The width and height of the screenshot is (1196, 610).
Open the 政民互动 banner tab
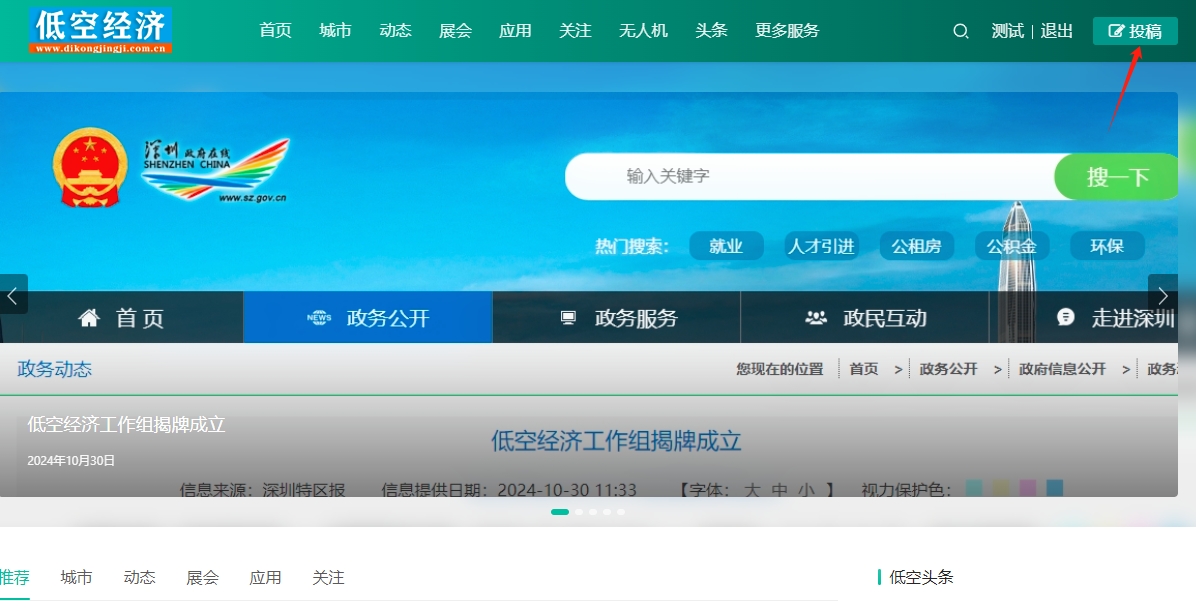coord(865,317)
